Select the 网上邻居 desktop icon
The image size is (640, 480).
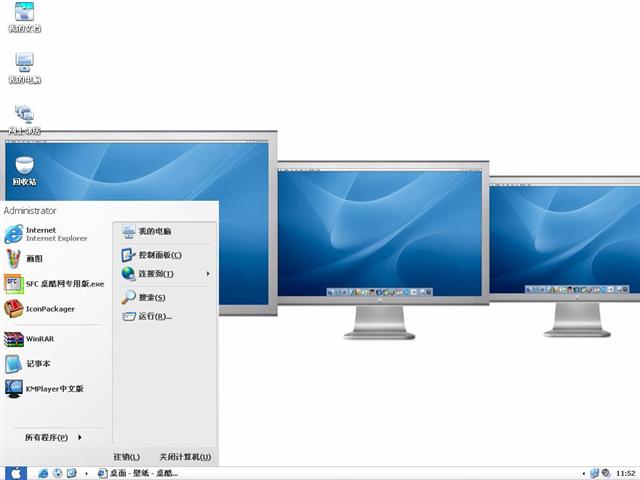click(x=24, y=120)
